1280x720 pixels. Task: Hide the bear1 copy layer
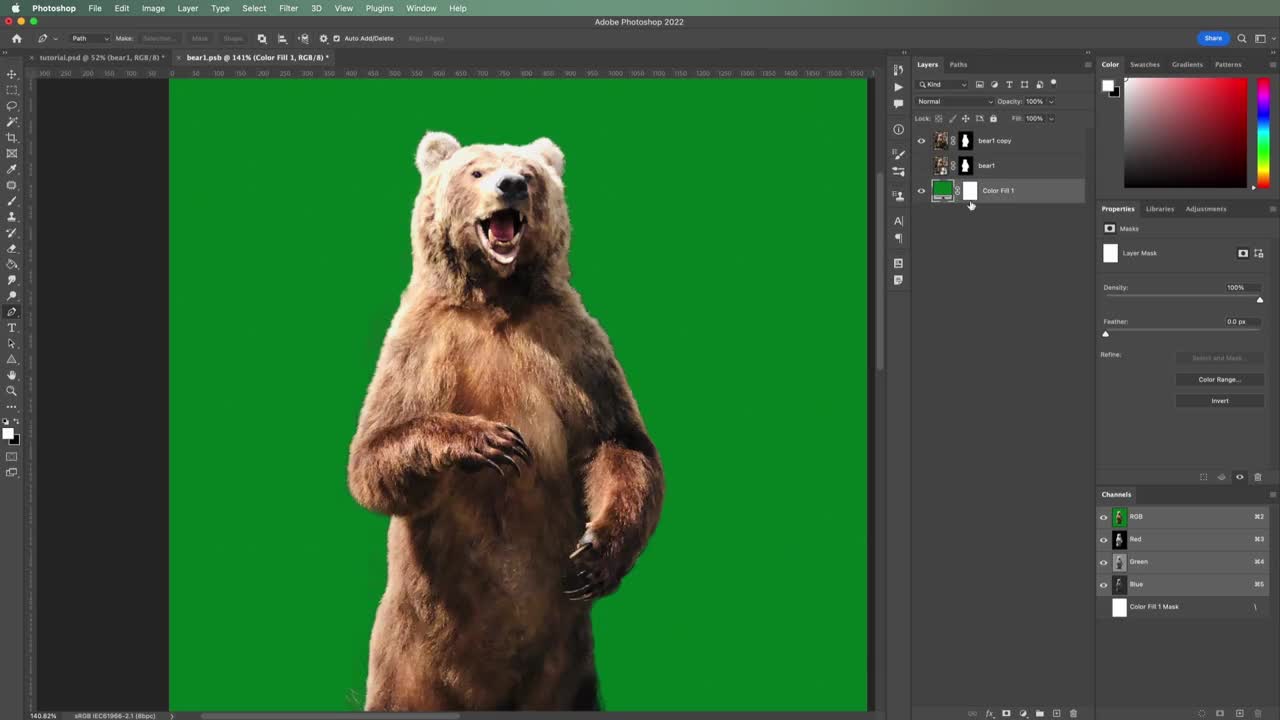921,141
